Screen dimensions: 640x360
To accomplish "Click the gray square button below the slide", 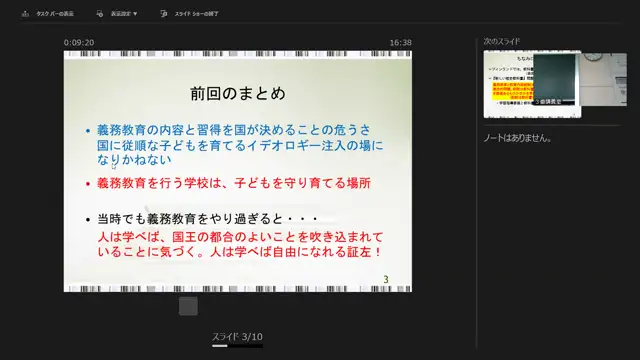I will 188,306.
